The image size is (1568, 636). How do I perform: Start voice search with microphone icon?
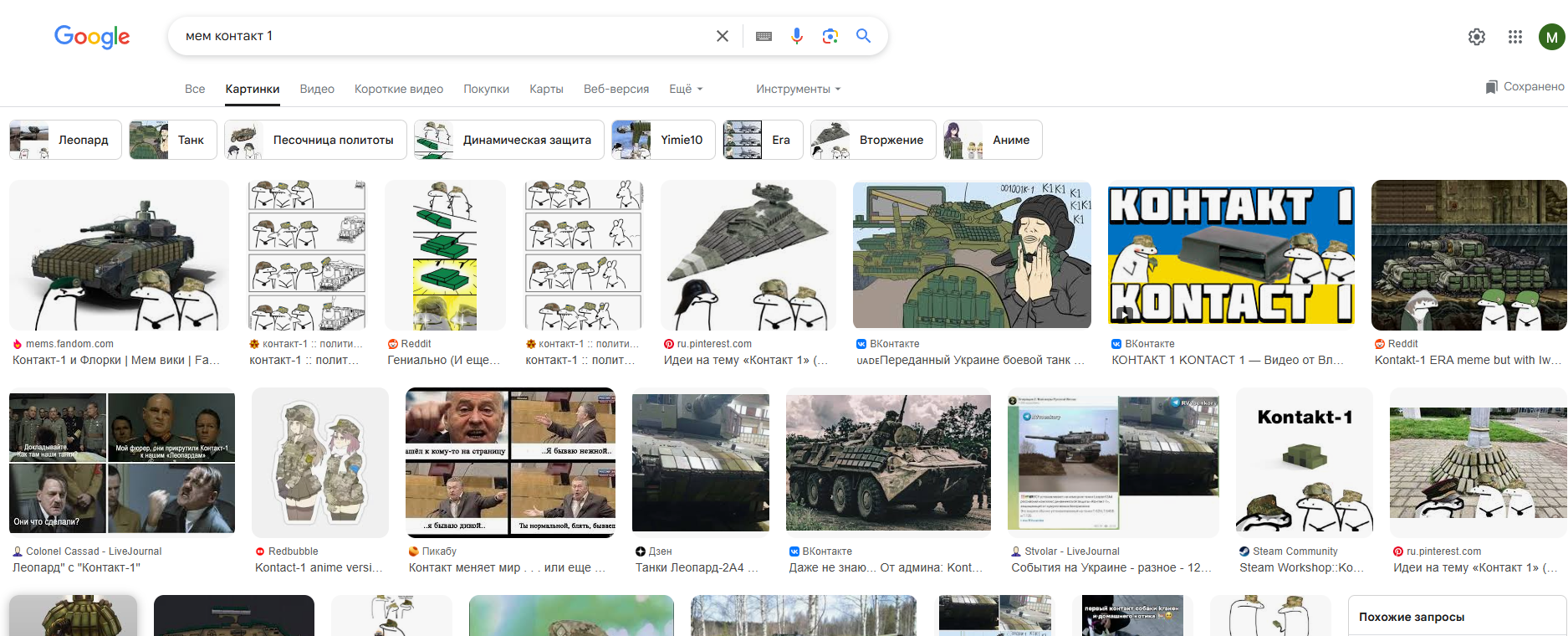[797, 36]
